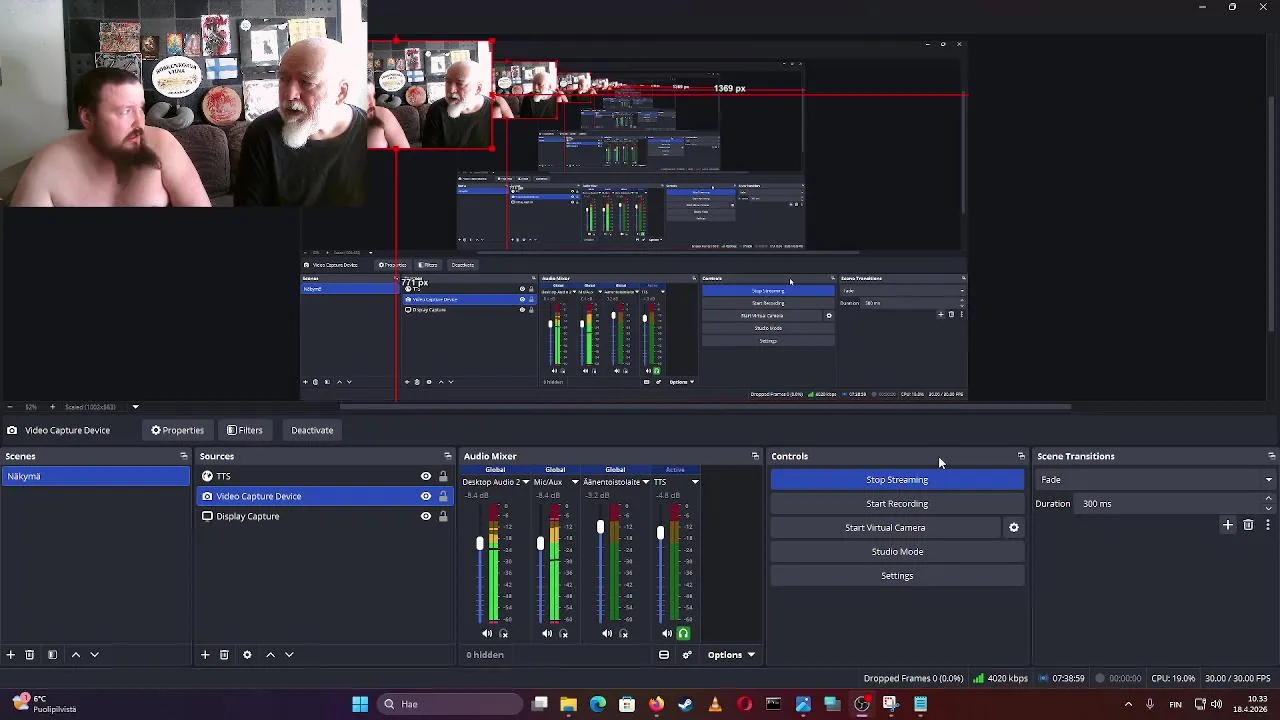
Task: Open the Windows Start menu
Action: [360, 704]
